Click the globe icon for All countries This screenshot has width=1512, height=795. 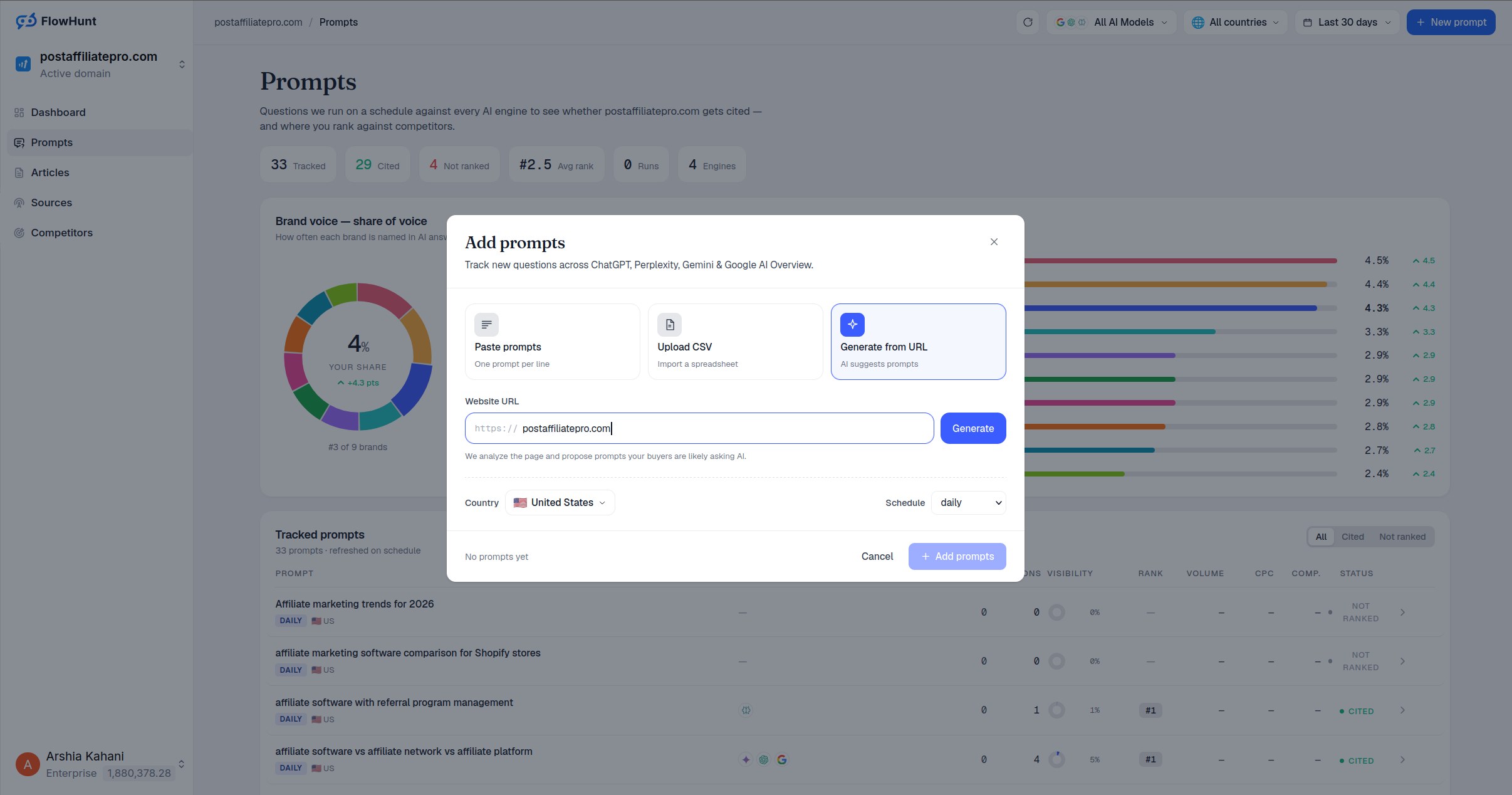pyautogui.click(x=1197, y=22)
